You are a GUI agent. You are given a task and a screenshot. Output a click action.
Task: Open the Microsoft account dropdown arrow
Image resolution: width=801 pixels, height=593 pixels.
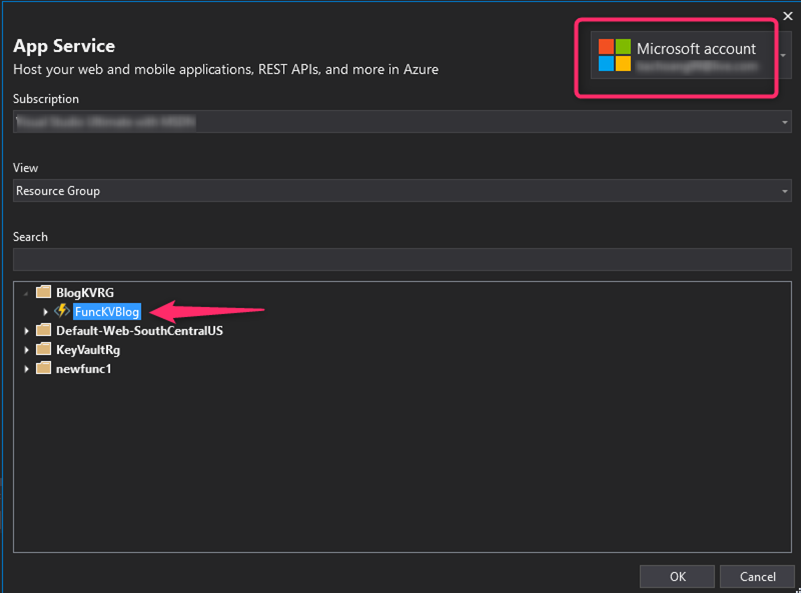coord(784,55)
